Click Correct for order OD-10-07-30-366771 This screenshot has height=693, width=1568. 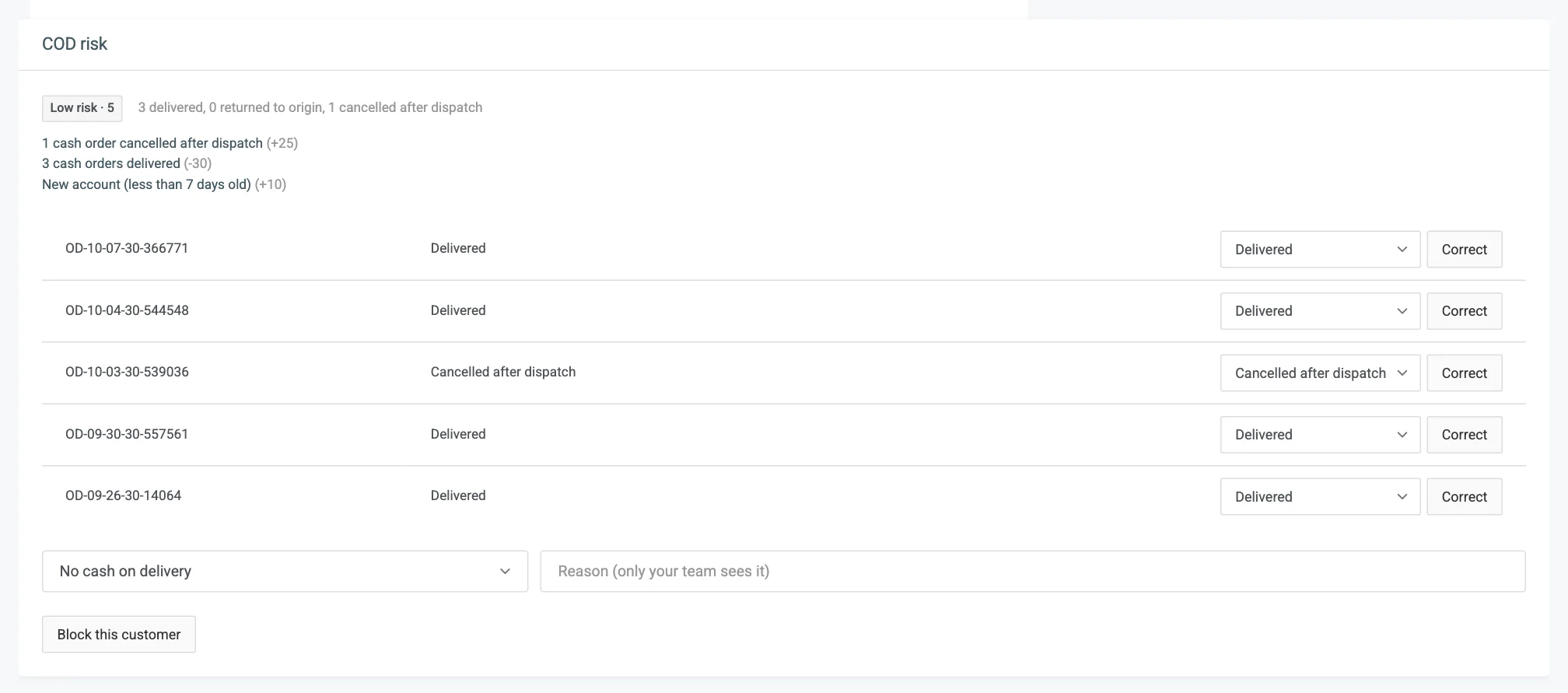pyautogui.click(x=1464, y=250)
